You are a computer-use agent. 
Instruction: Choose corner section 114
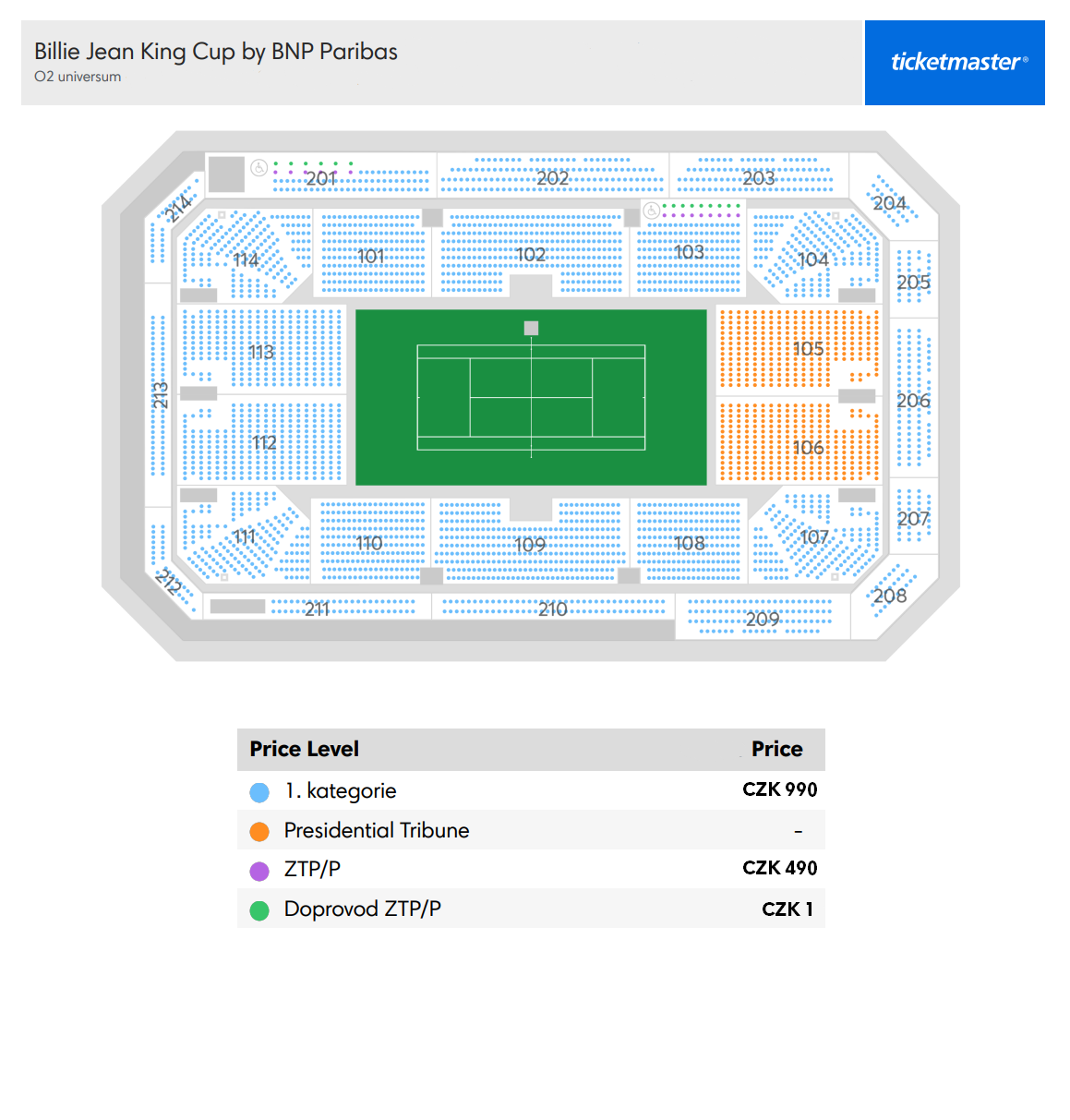point(246,256)
